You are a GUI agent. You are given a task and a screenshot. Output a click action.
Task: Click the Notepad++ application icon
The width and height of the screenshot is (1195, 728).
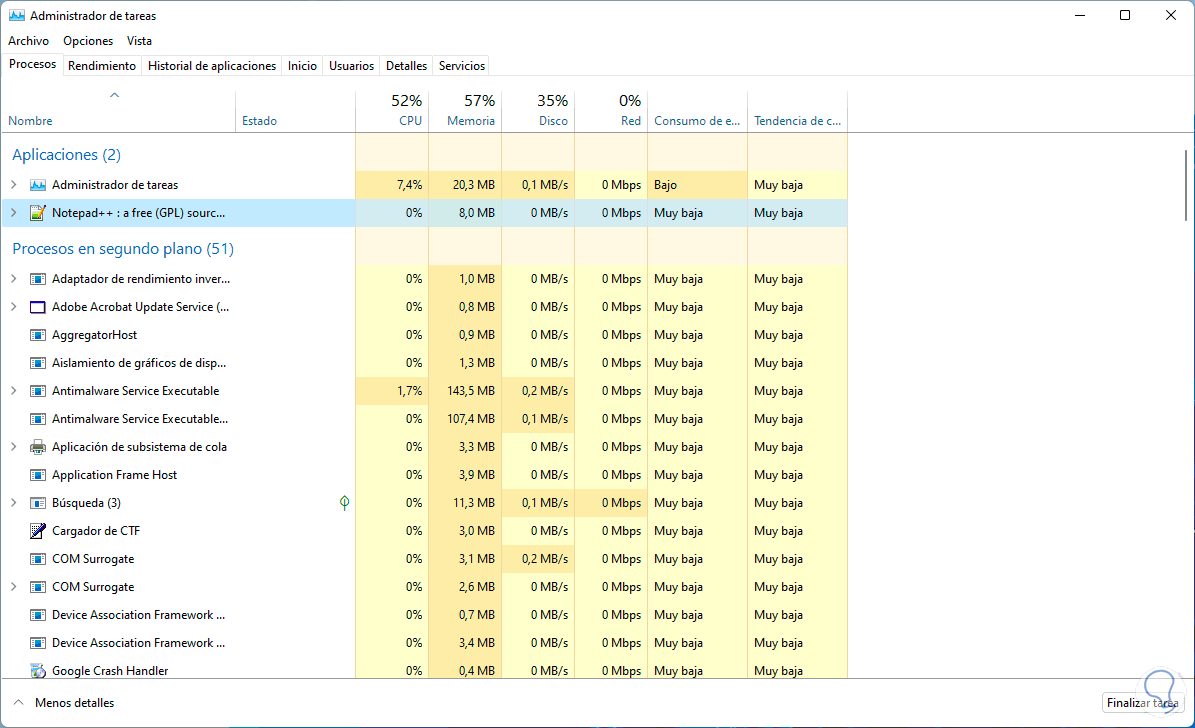click(38, 213)
